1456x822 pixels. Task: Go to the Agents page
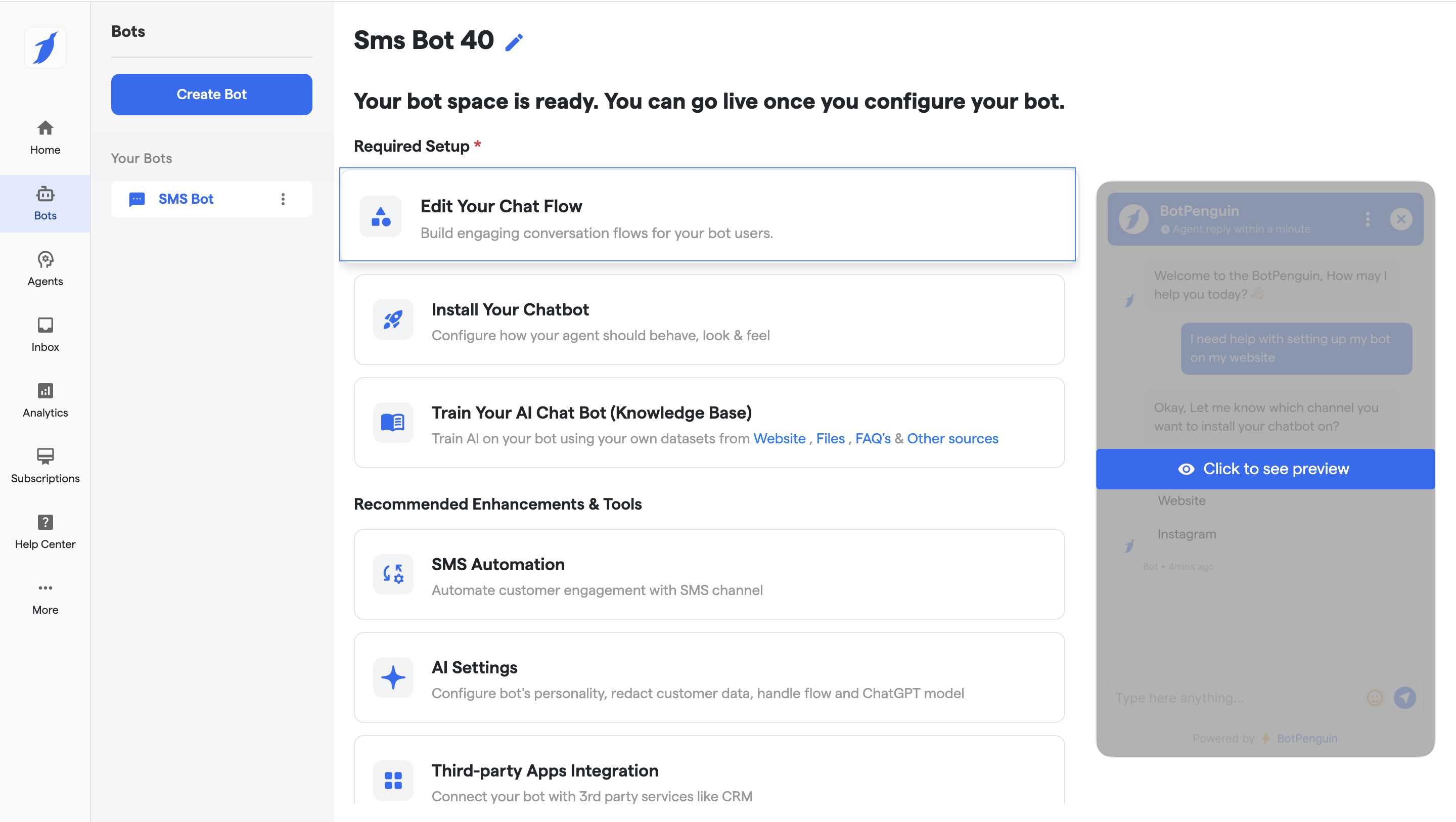coord(45,268)
